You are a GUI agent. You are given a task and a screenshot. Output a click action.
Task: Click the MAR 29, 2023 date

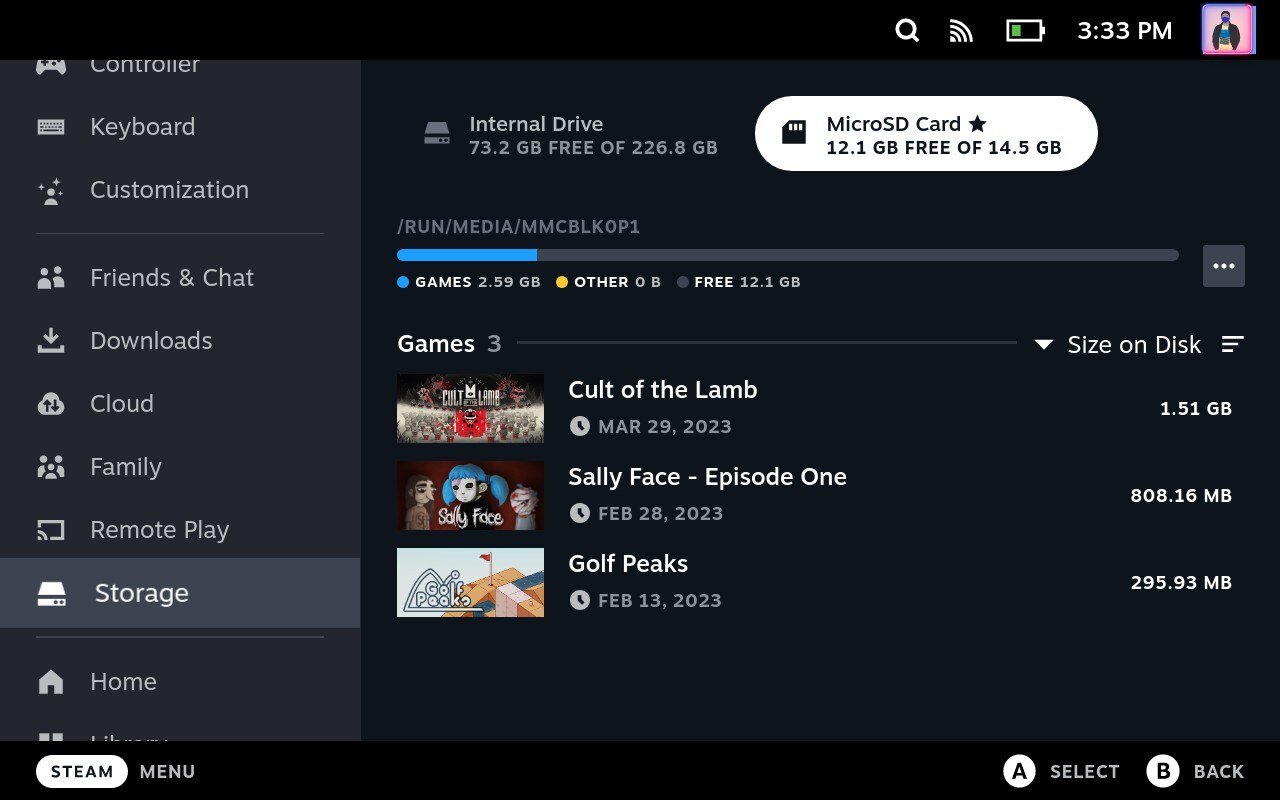665,427
